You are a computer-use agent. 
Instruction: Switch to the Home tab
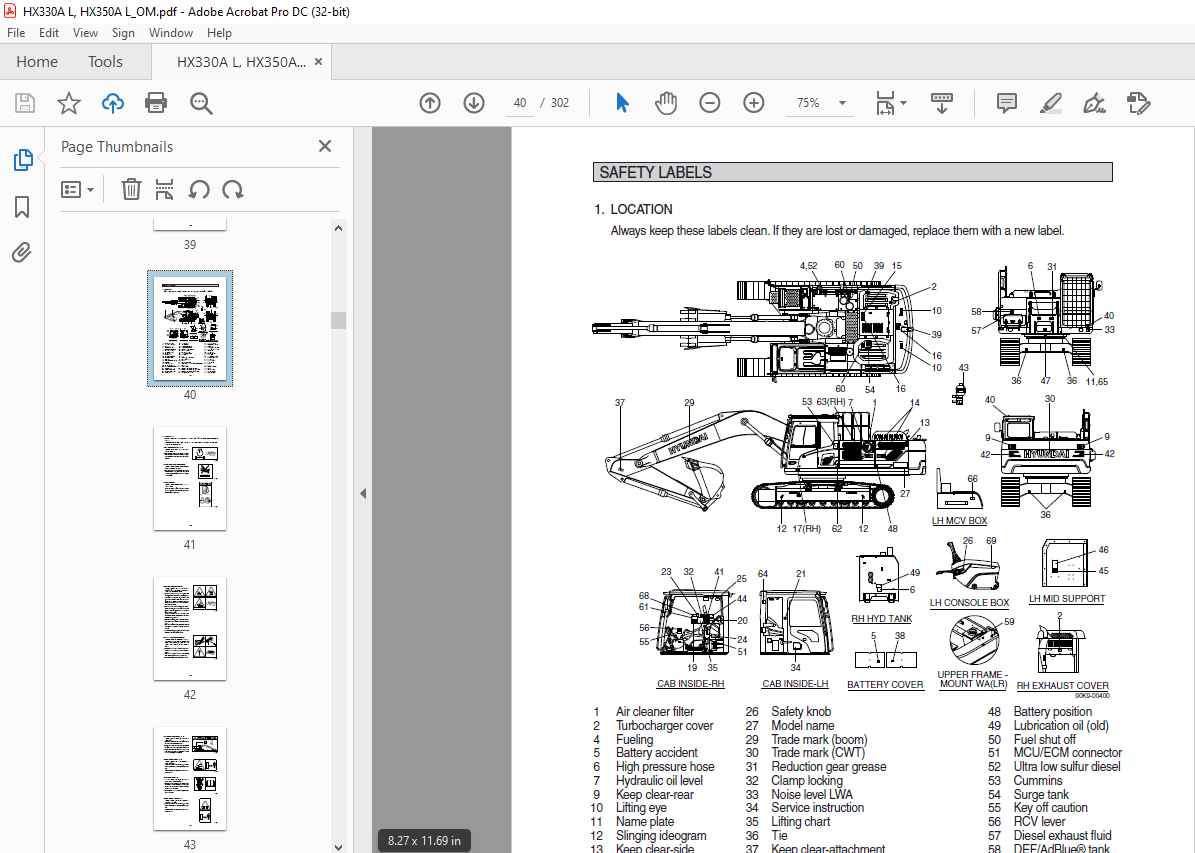[37, 62]
